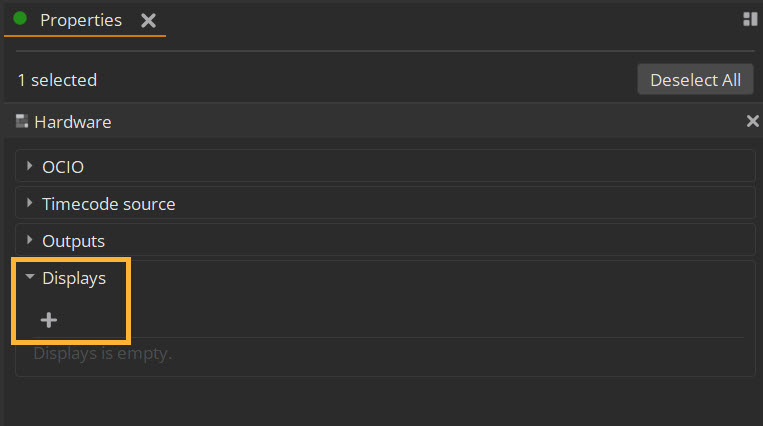
Task: Click empty area of Hardware header bar
Action: click(428, 121)
